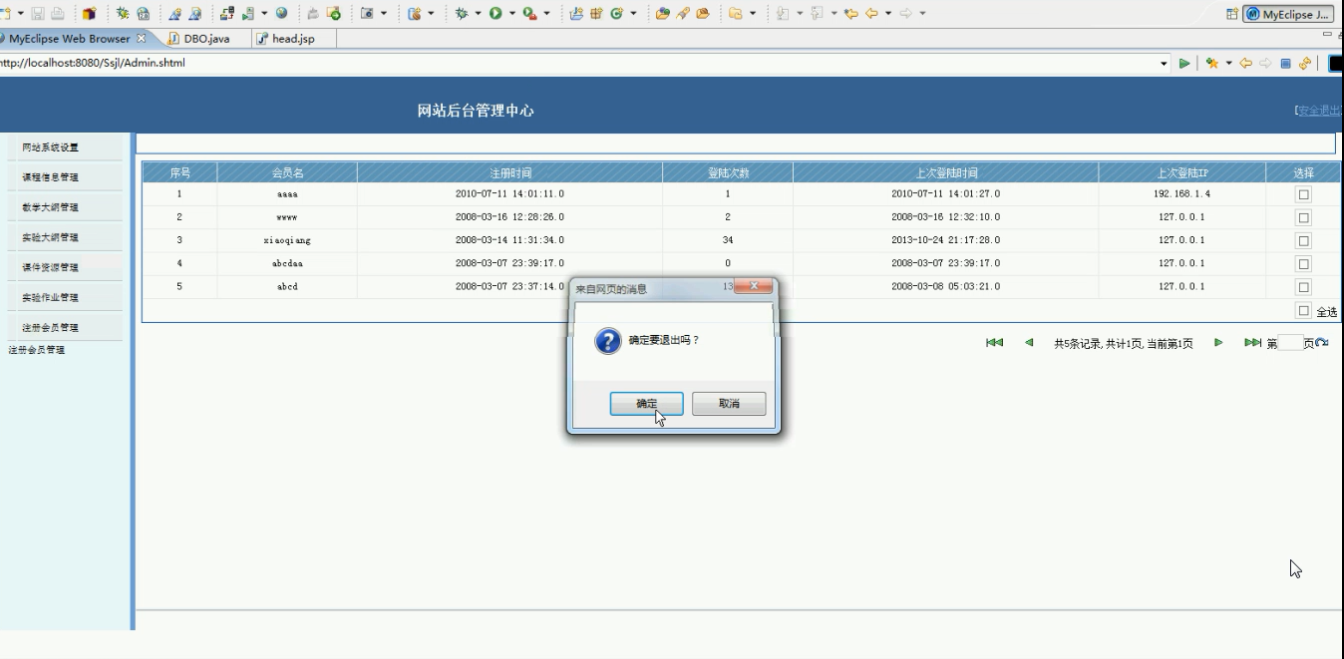Cancel the exit dialog with 取消
The height and width of the screenshot is (659, 1344).
pos(729,404)
